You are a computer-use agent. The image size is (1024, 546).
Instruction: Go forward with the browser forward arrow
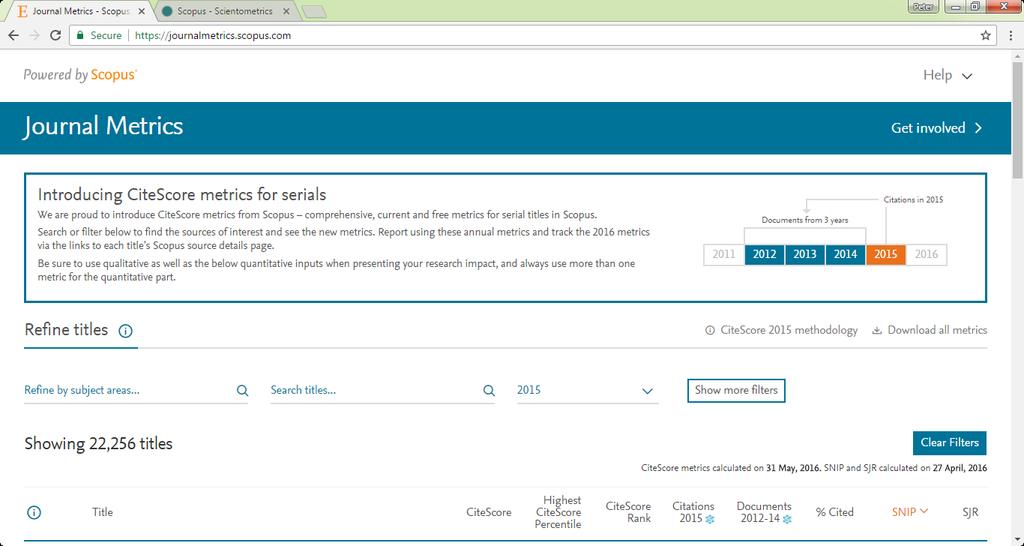(35, 35)
